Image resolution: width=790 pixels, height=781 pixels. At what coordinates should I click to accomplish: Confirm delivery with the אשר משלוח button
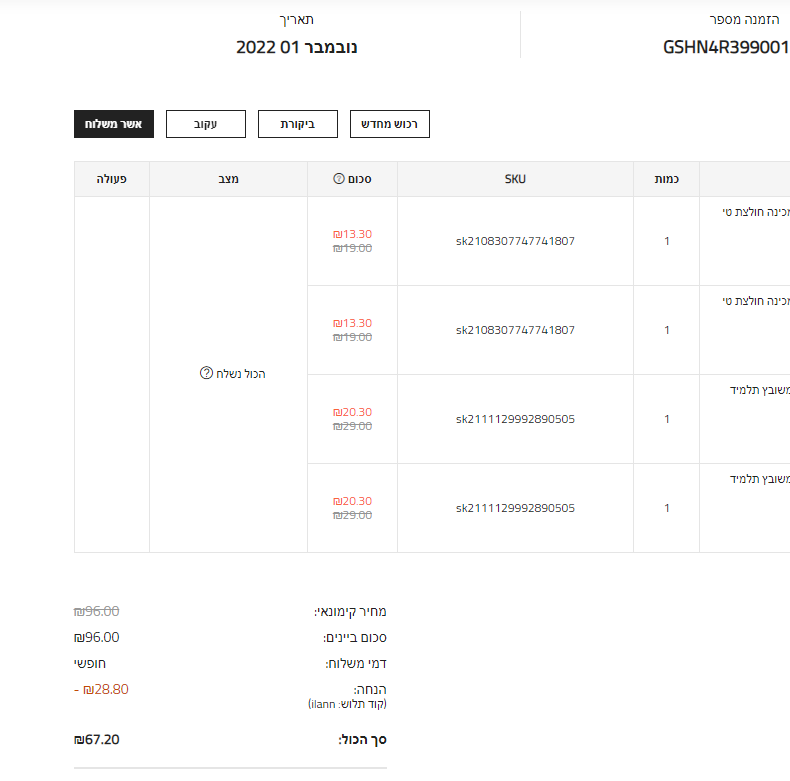(x=114, y=124)
